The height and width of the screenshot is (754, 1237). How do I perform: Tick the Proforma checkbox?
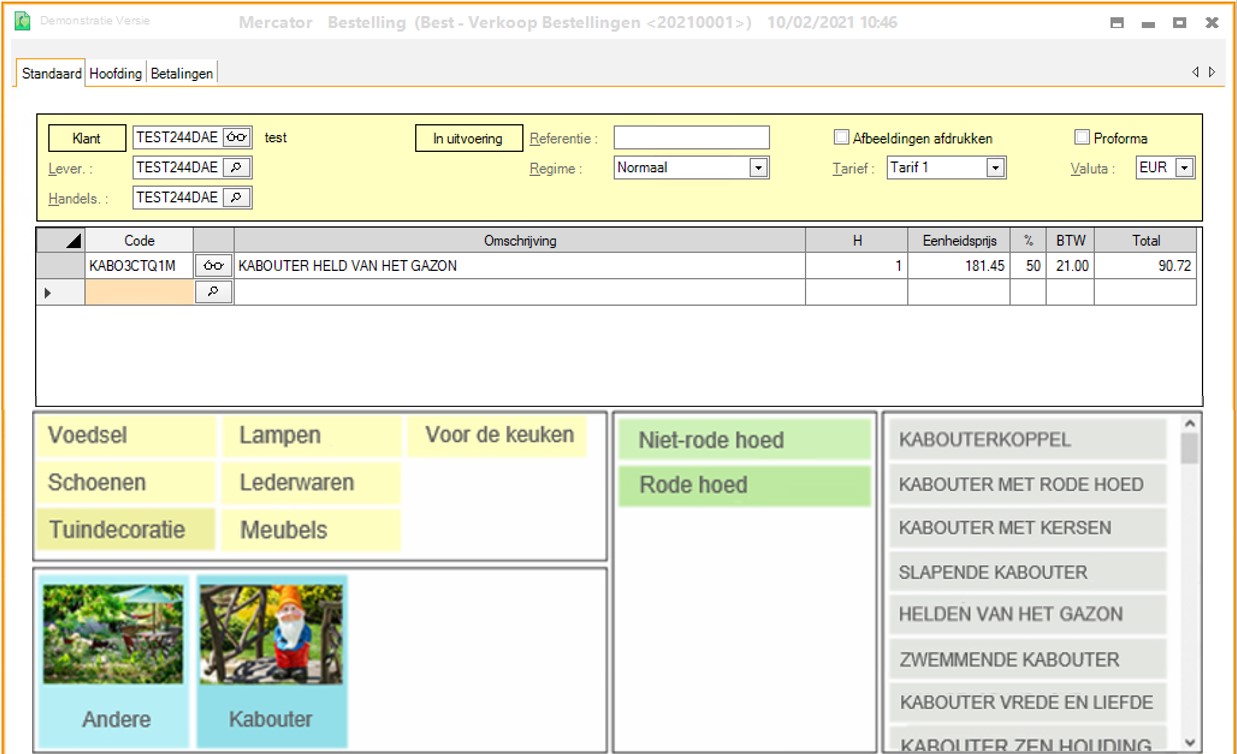tap(1081, 138)
